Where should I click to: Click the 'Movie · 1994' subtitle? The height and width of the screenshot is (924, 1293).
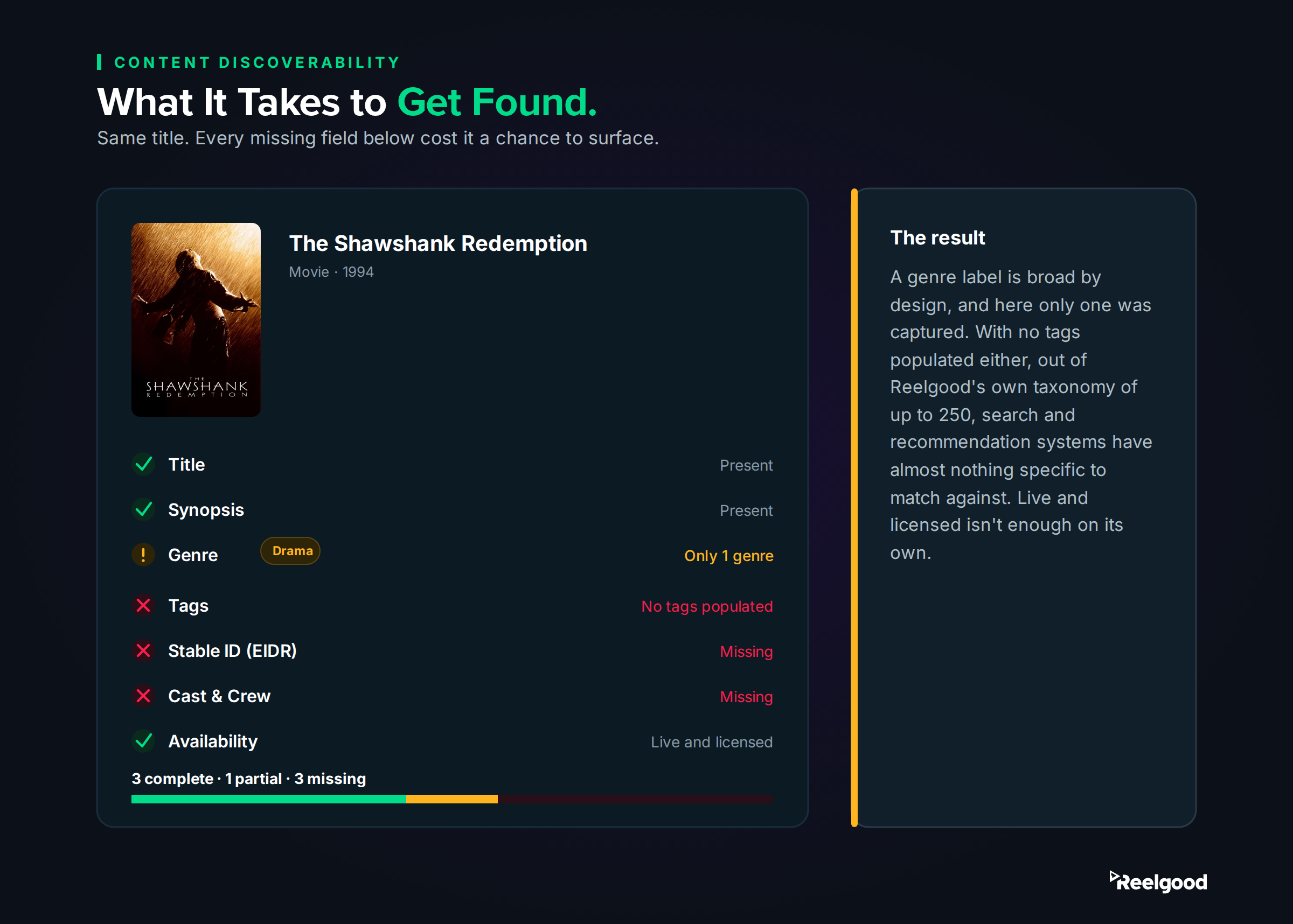(331, 272)
